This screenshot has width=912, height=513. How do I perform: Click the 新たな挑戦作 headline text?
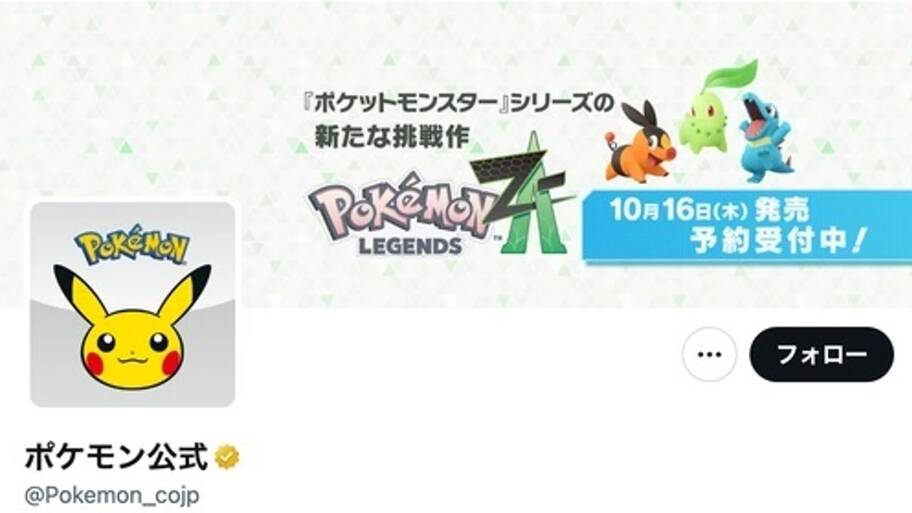tap(391, 137)
